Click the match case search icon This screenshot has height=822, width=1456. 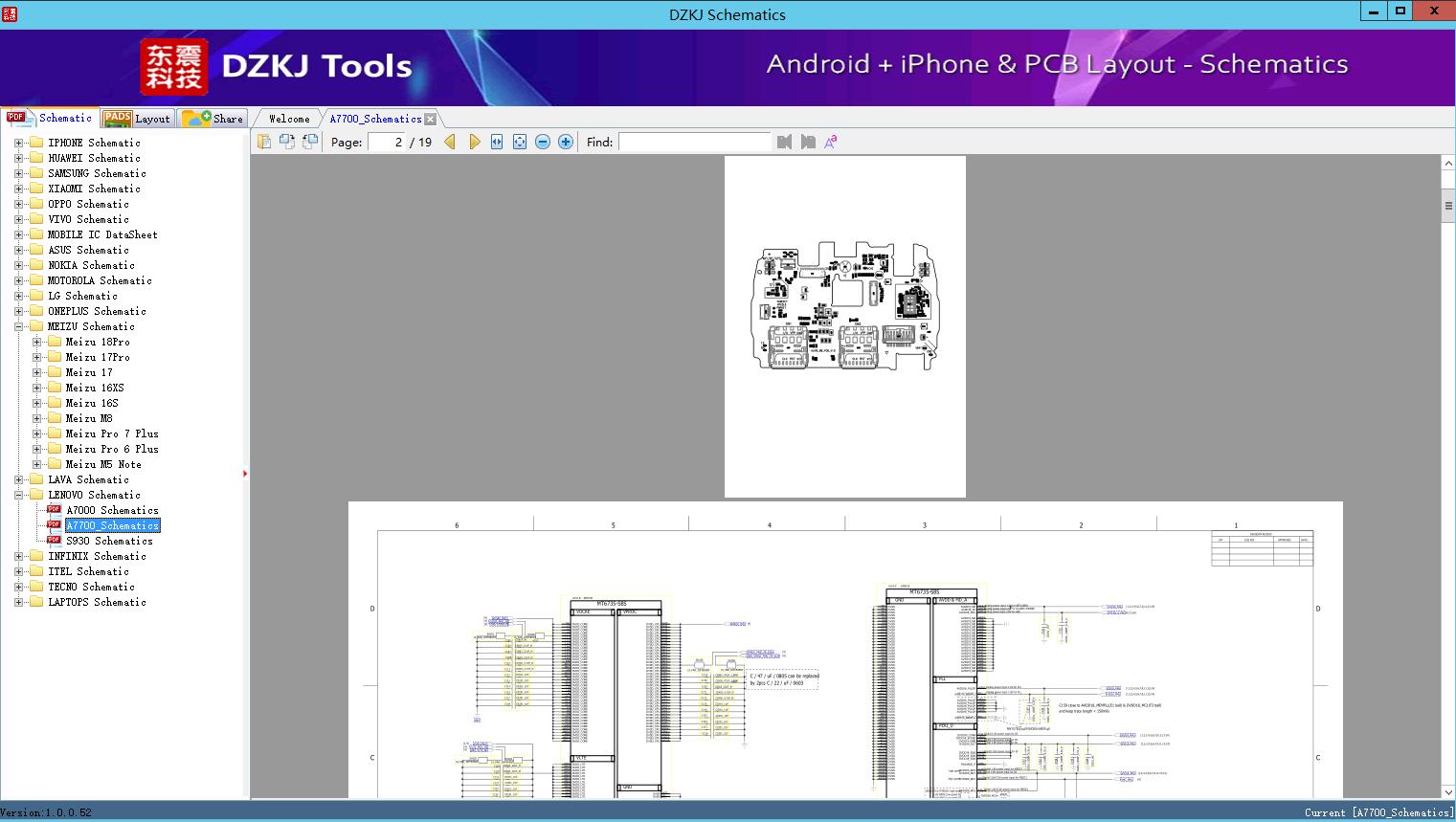click(831, 142)
